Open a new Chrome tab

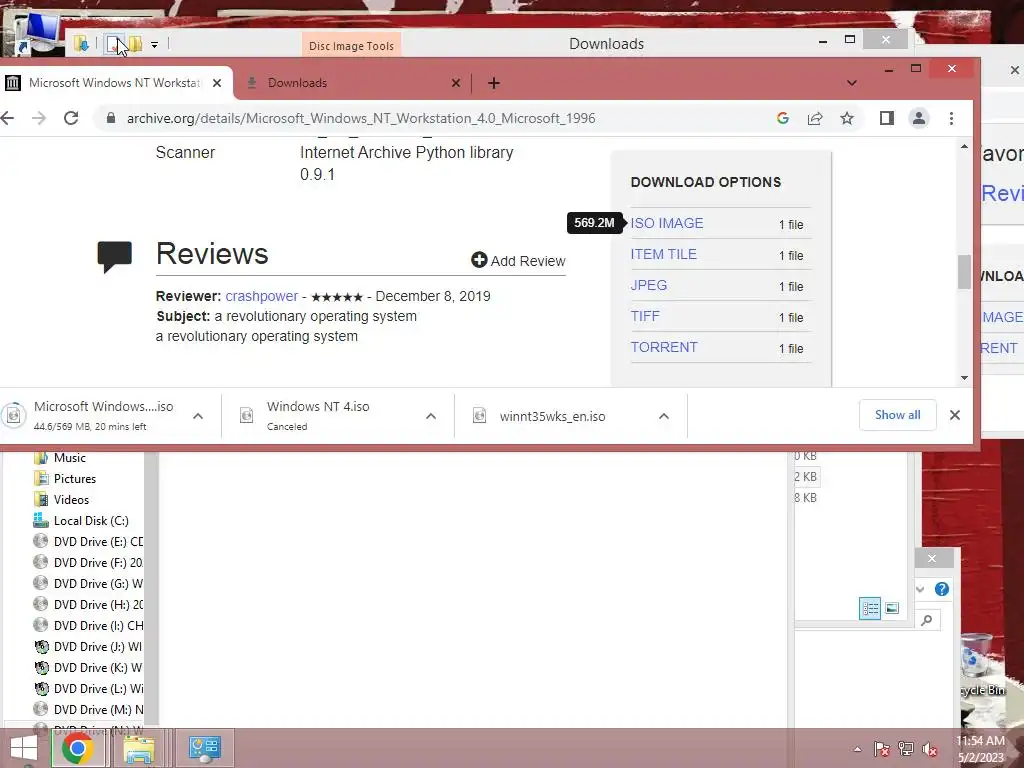click(x=494, y=83)
